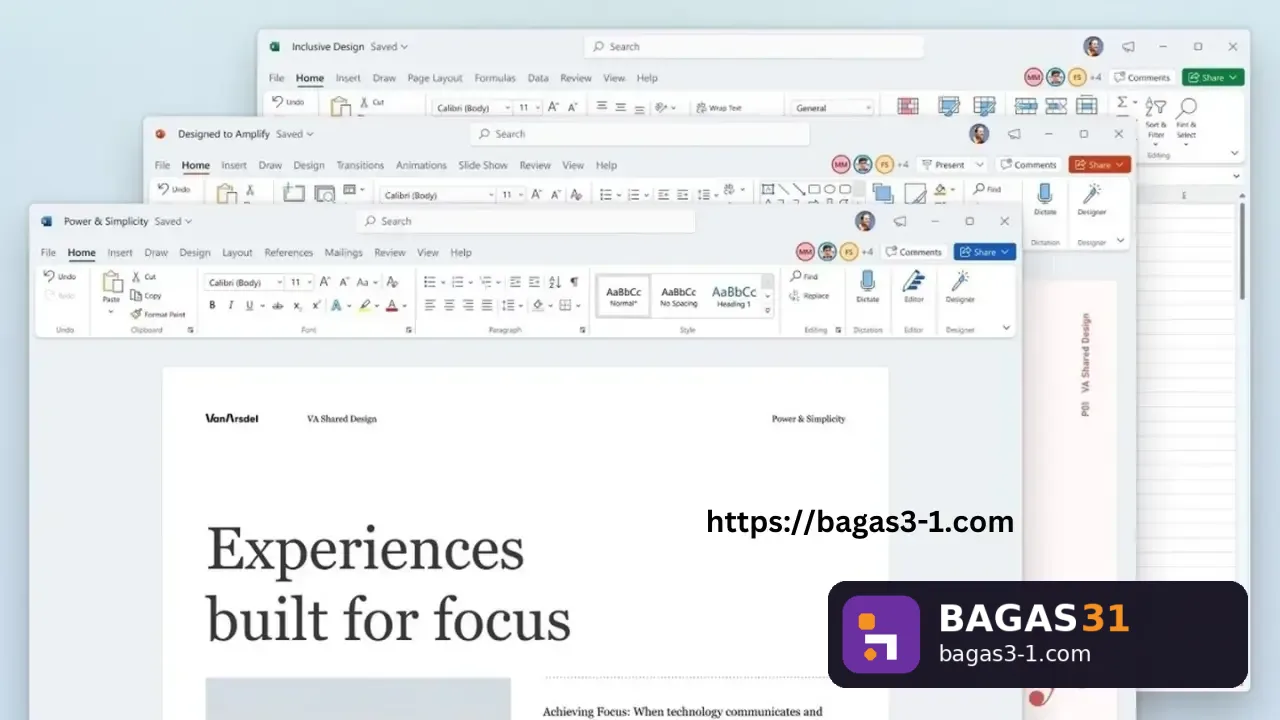The width and height of the screenshot is (1280, 720).
Task: Click Clear Formatting icon in Word
Action: (393, 282)
